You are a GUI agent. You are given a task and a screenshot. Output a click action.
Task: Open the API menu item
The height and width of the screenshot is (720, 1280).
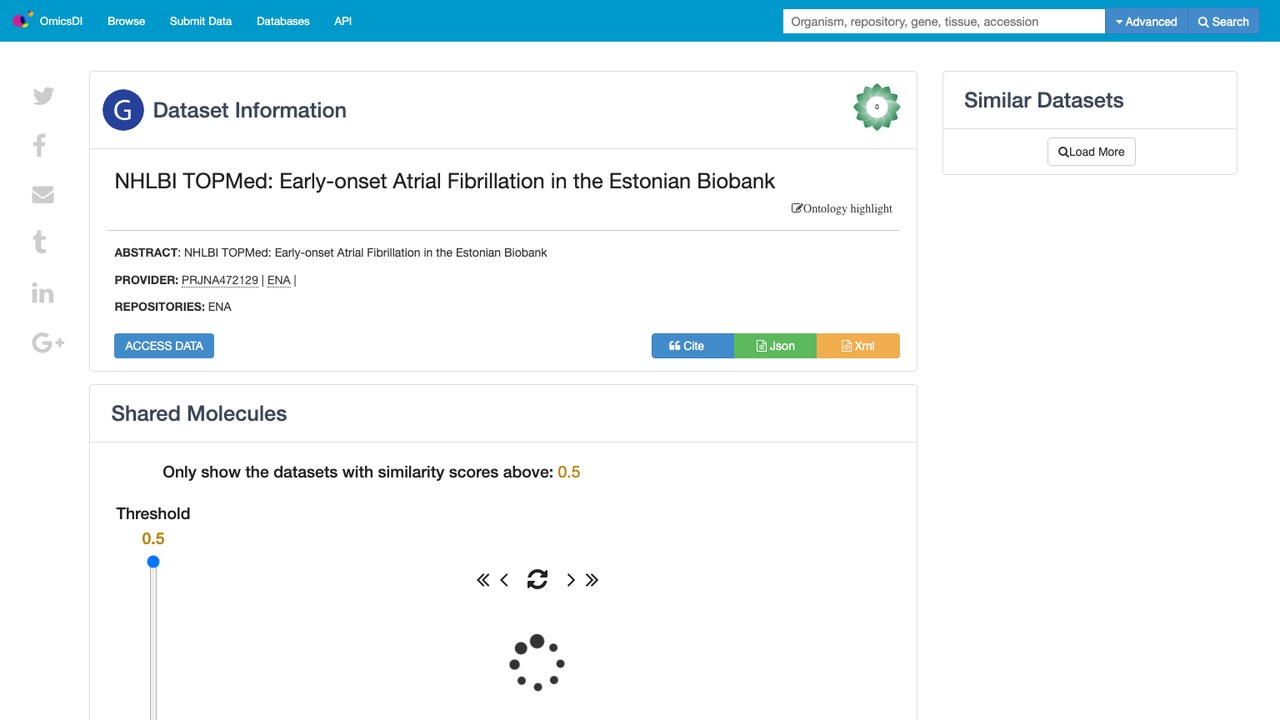click(x=343, y=21)
